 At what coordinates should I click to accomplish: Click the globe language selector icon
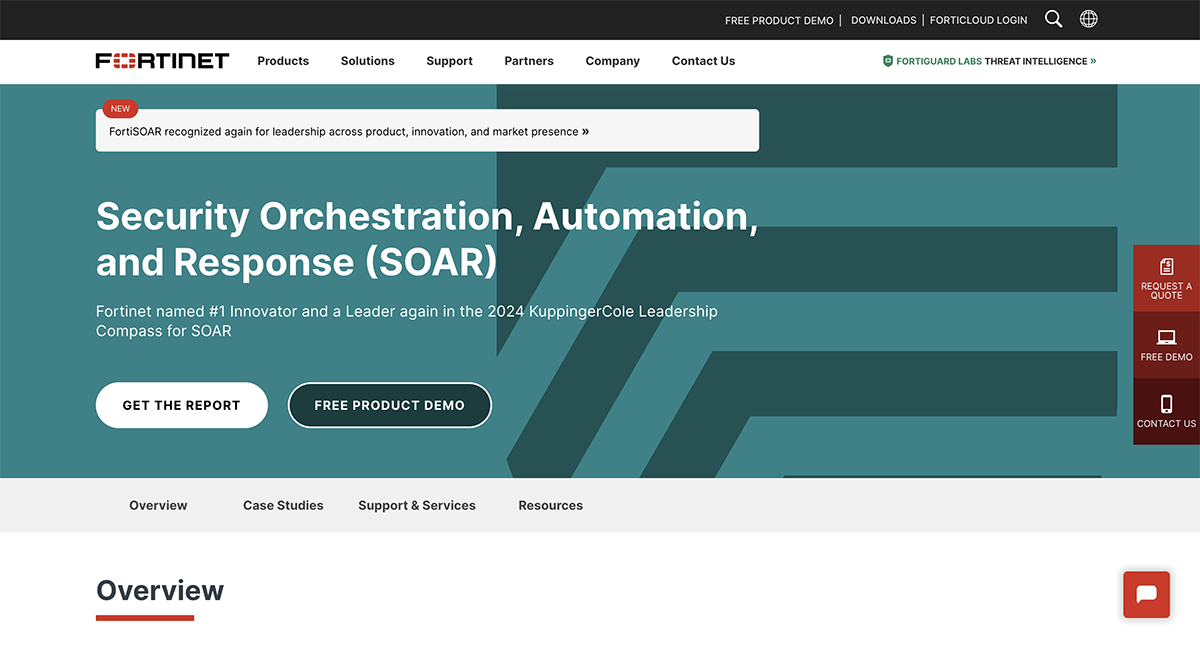pos(1088,18)
